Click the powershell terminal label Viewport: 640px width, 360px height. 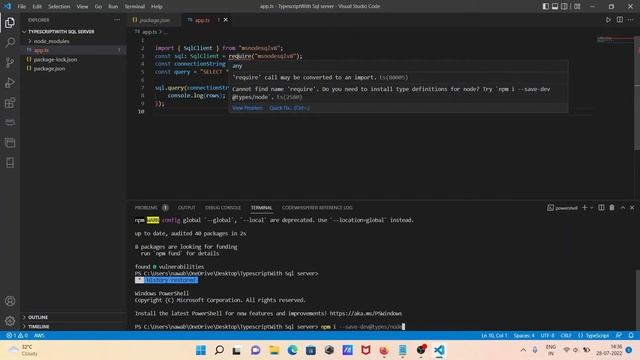click(562, 208)
